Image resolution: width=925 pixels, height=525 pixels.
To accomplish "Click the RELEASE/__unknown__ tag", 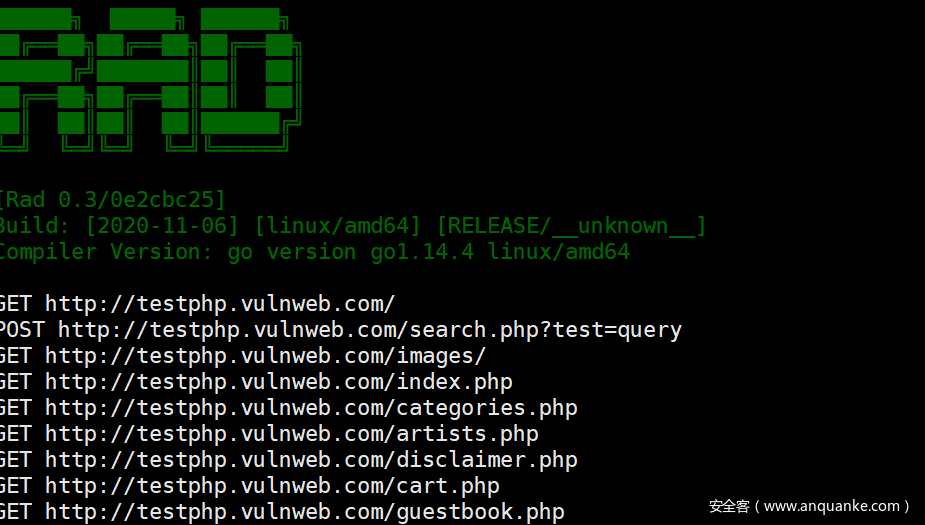I will (x=571, y=226).
